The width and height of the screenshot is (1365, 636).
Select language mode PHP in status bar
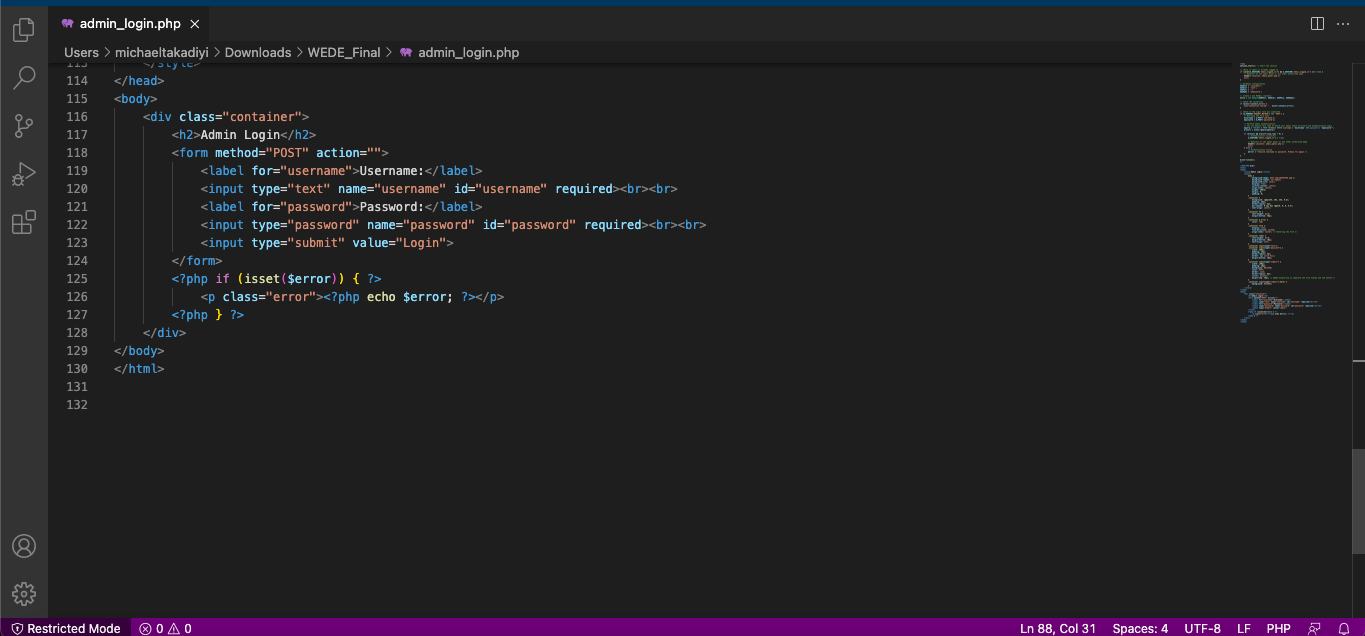1278,628
